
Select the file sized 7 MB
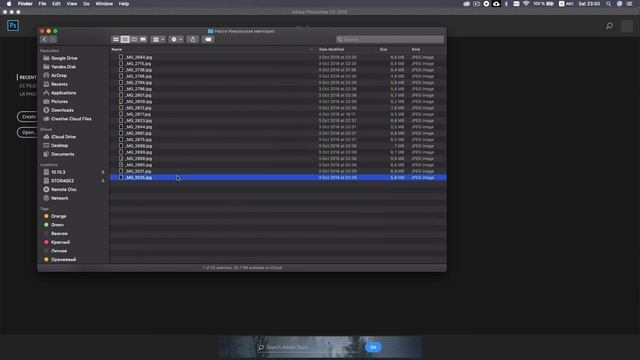point(278,146)
